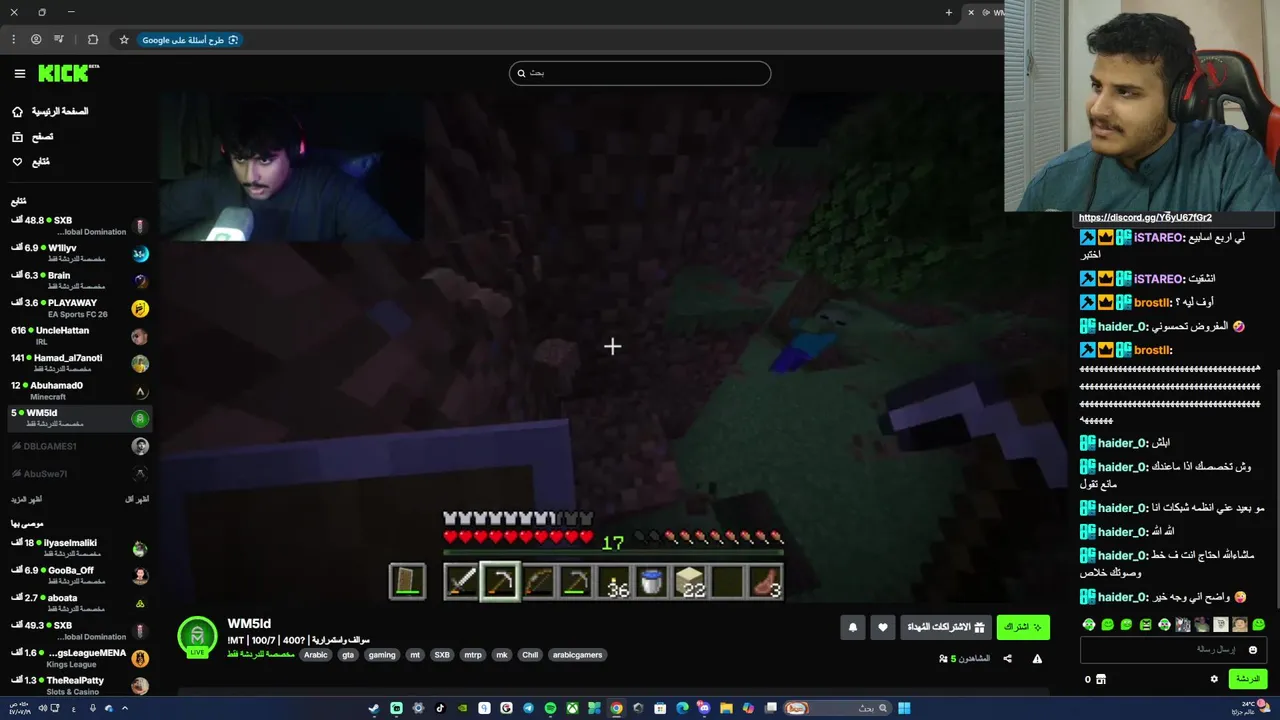Open followed channel SXB 48.8 ألف

(78, 226)
